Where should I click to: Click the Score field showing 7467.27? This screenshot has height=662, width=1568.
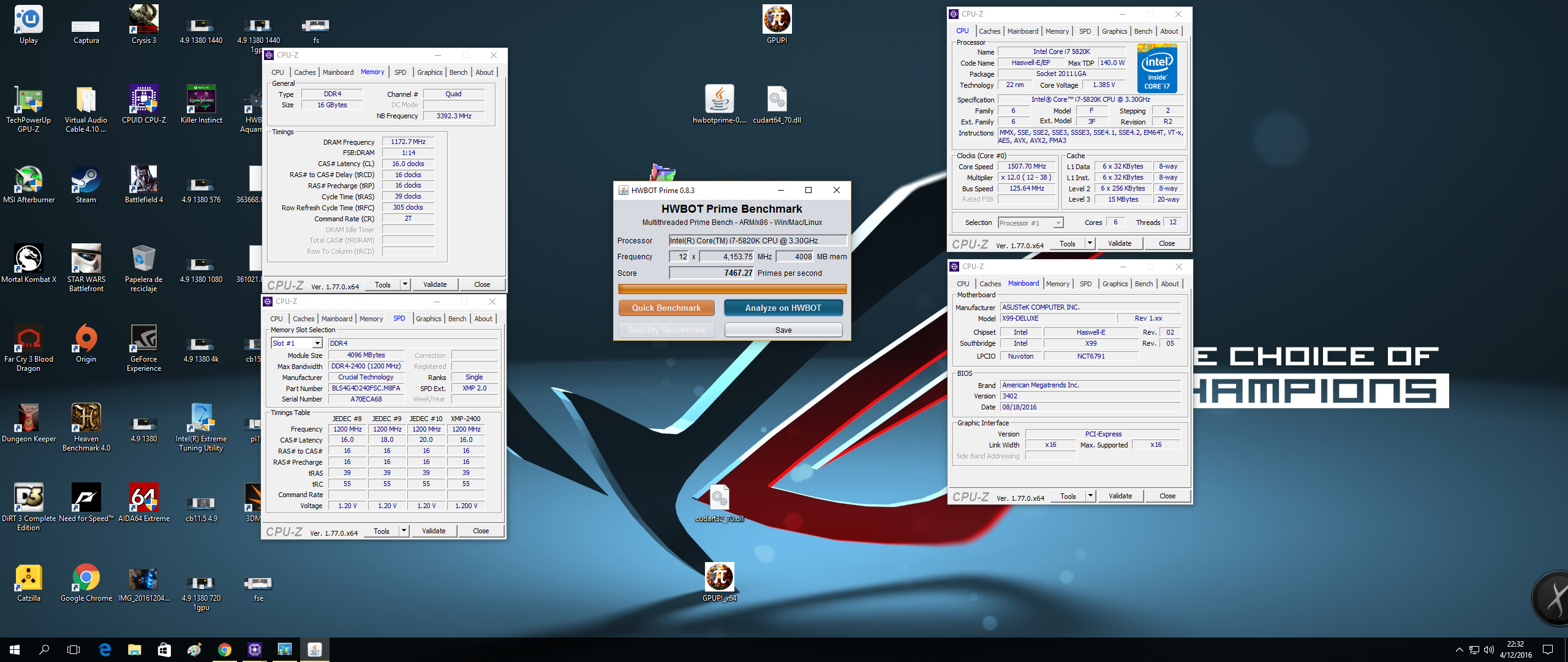click(x=711, y=273)
